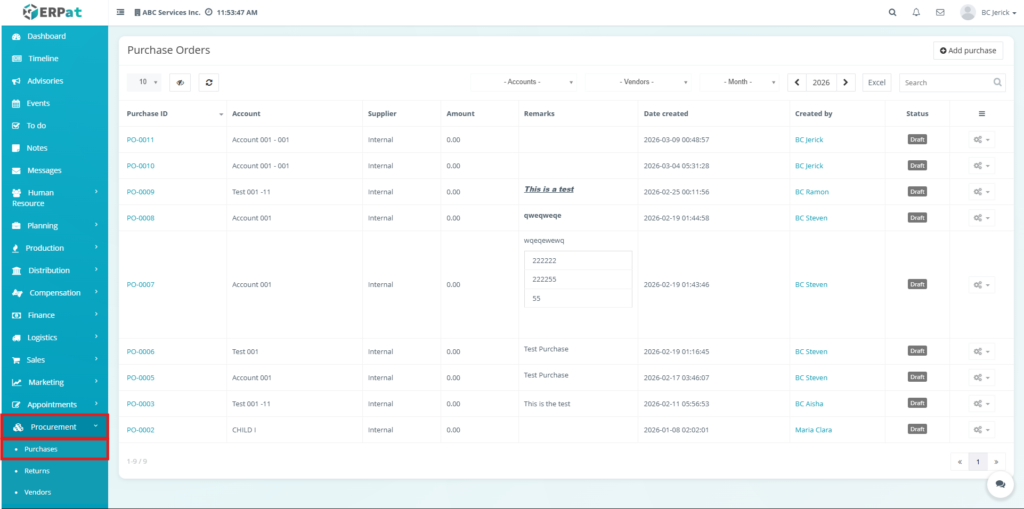Click the Add purchase button

(x=967, y=50)
